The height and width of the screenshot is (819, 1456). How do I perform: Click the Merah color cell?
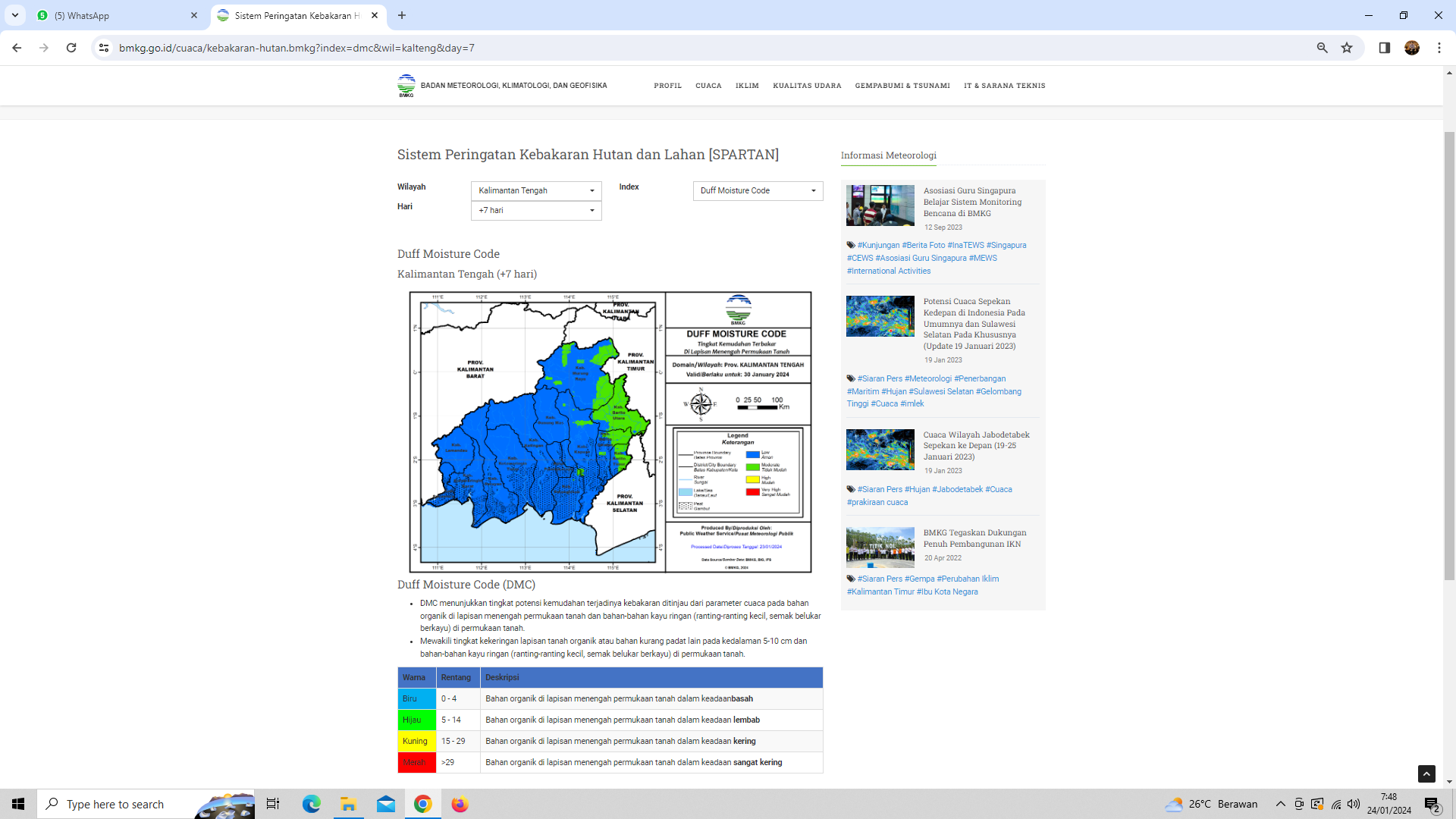click(x=416, y=762)
